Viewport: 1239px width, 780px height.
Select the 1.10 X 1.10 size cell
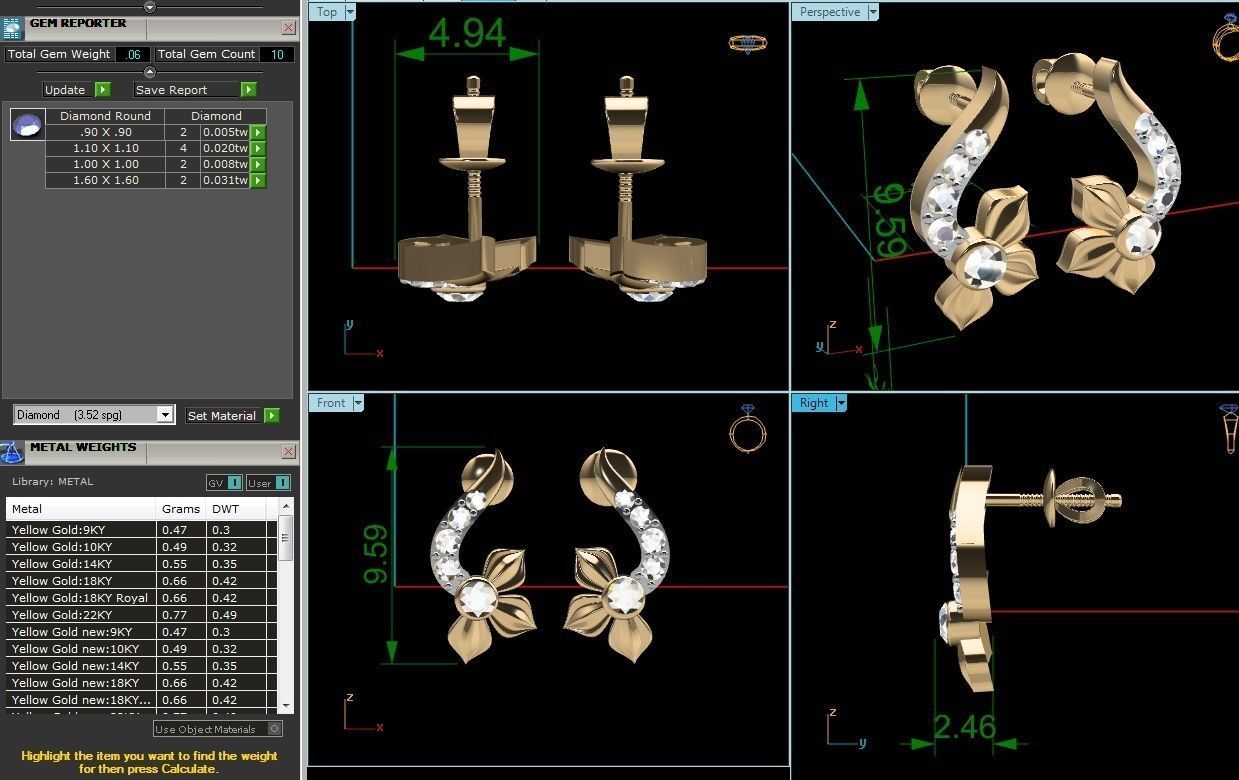click(105, 148)
